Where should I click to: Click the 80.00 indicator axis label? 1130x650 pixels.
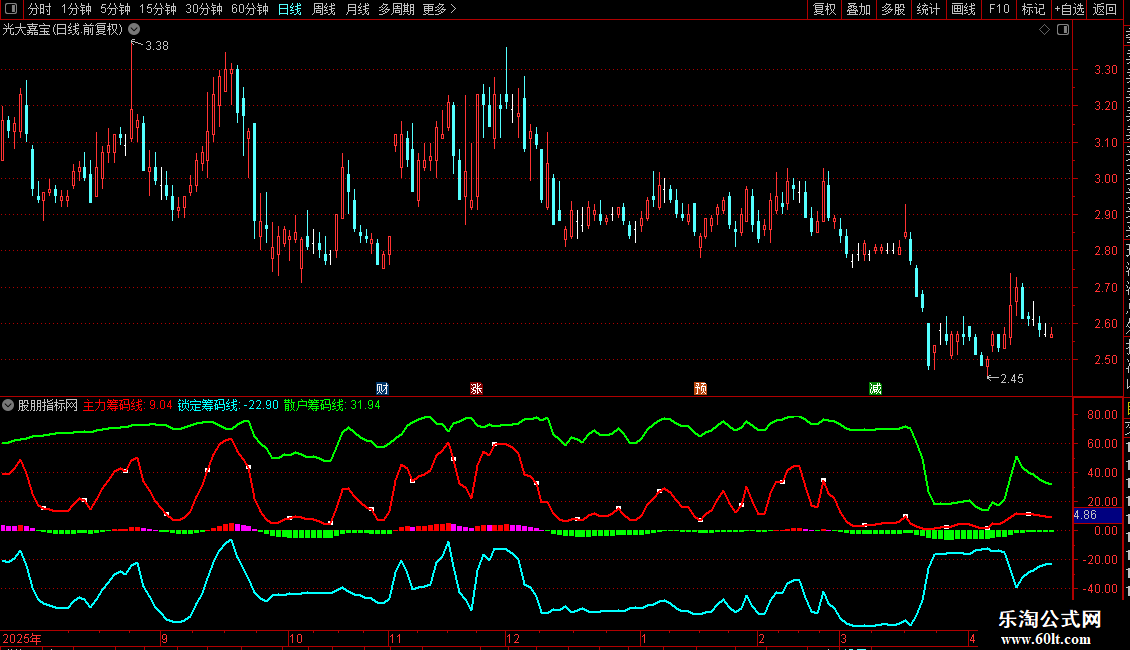[x=1103, y=415]
